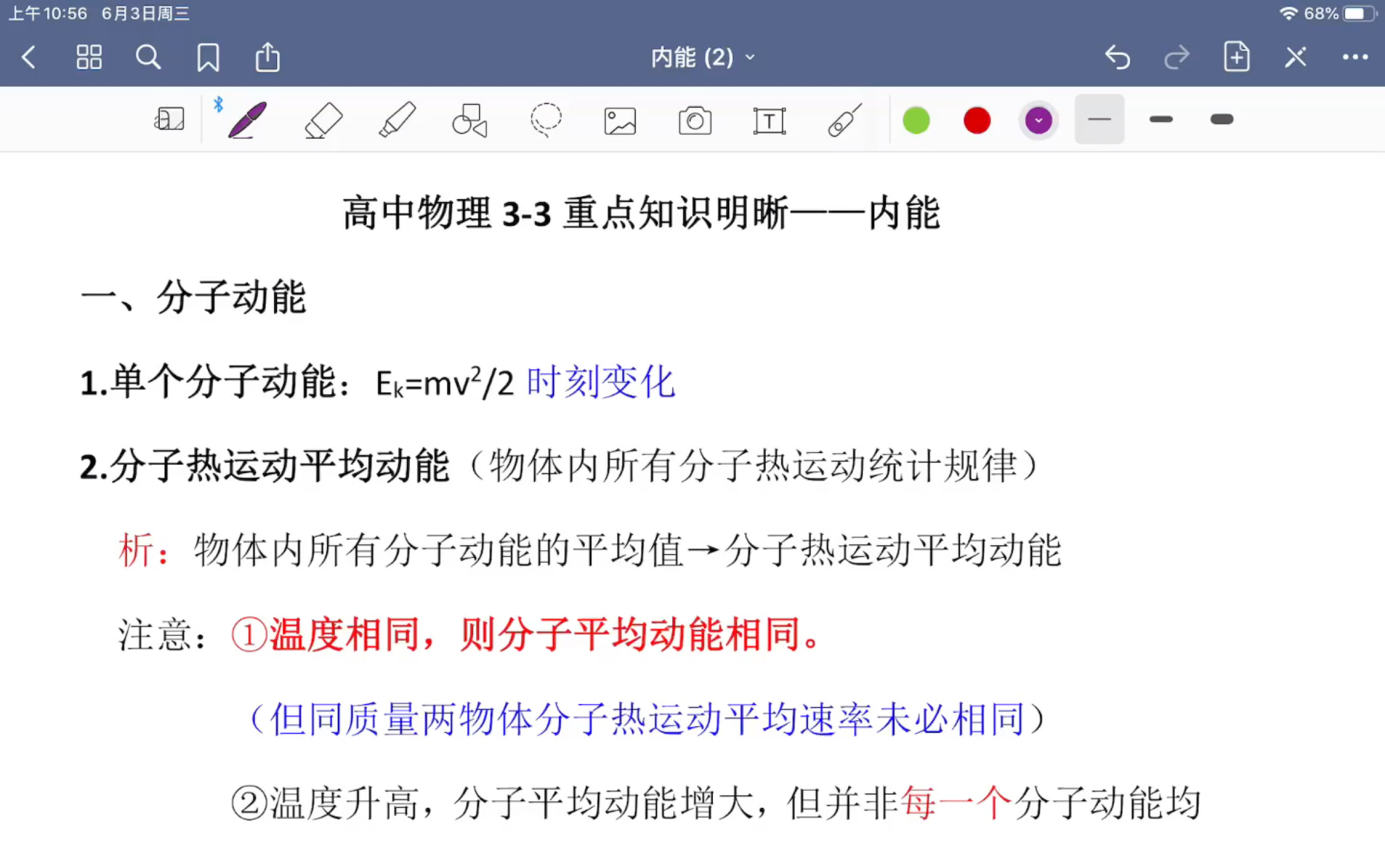Tap the battery 68% indicator

[x=1341, y=13]
